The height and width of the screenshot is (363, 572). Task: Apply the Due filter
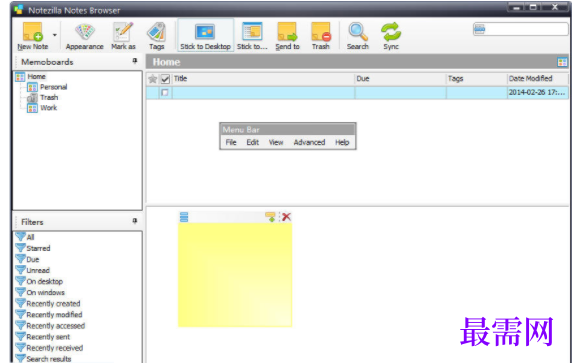coord(28,259)
